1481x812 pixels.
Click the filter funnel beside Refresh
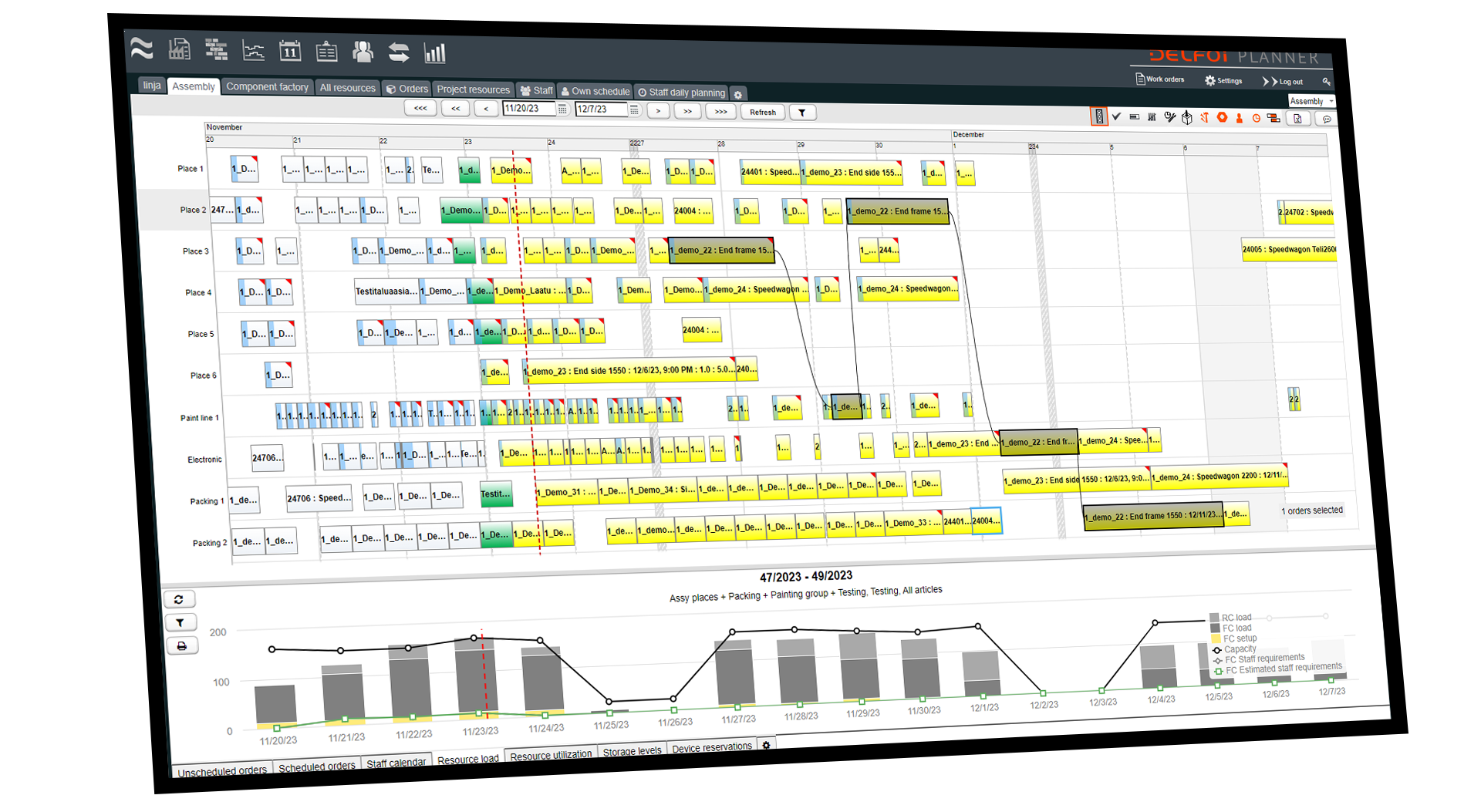point(802,113)
